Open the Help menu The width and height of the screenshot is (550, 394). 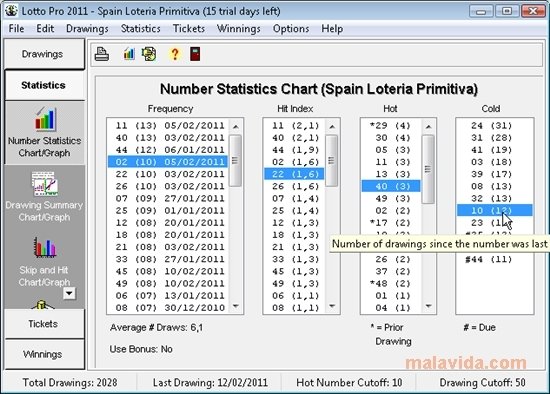[x=332, y=29]
